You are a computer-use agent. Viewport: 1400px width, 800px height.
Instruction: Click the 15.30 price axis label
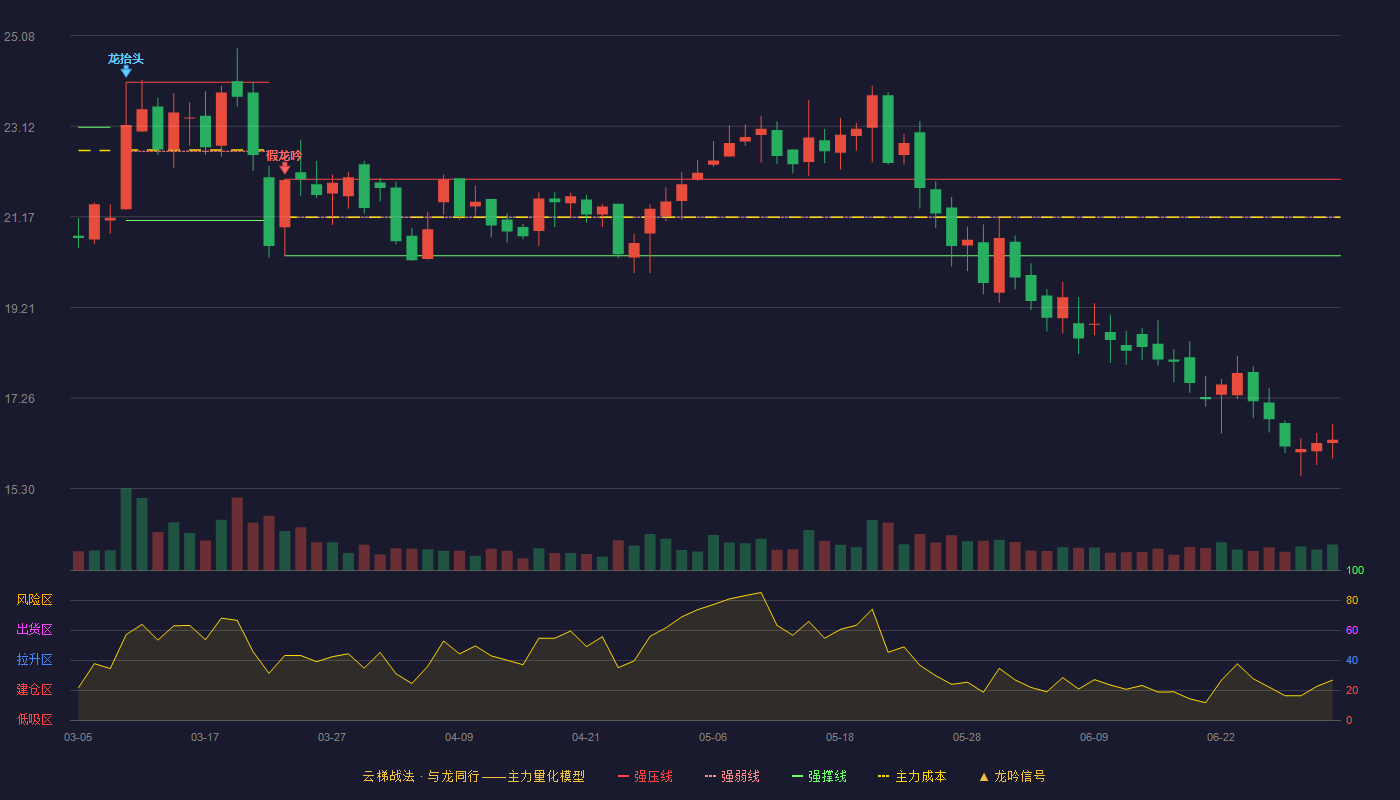(19, 490)
